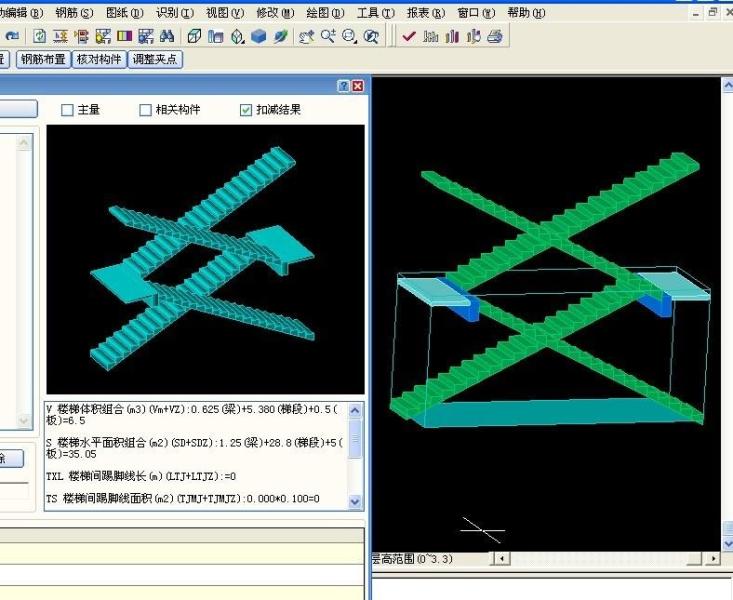Open the 工具(T) menu
This screenshot has width=733, height=600.
click(x=376, y=13)
